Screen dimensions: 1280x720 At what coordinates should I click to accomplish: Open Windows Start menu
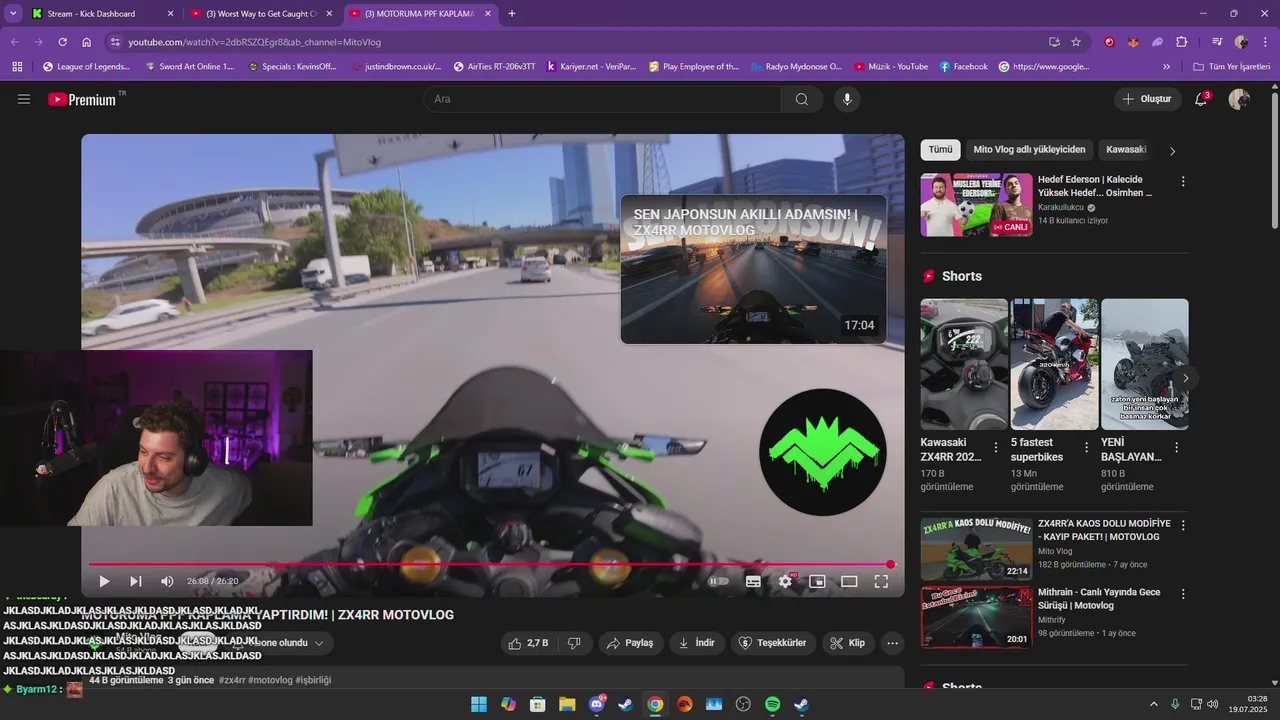479,705
